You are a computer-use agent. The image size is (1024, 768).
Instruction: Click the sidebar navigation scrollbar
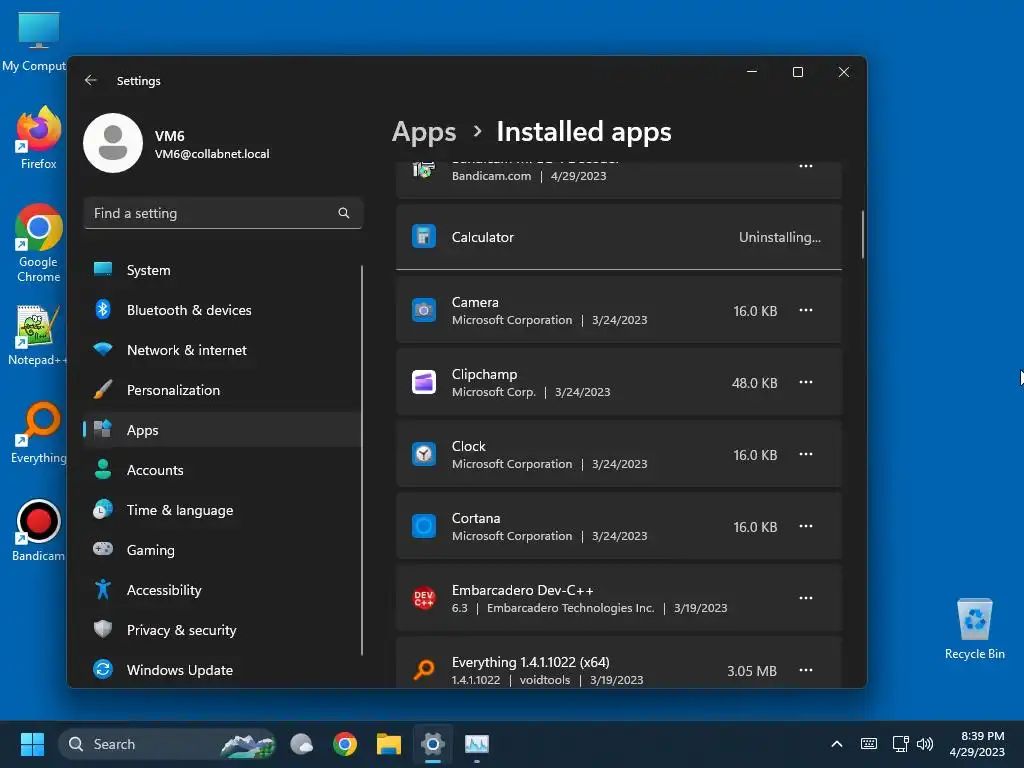tap(361, 460)
